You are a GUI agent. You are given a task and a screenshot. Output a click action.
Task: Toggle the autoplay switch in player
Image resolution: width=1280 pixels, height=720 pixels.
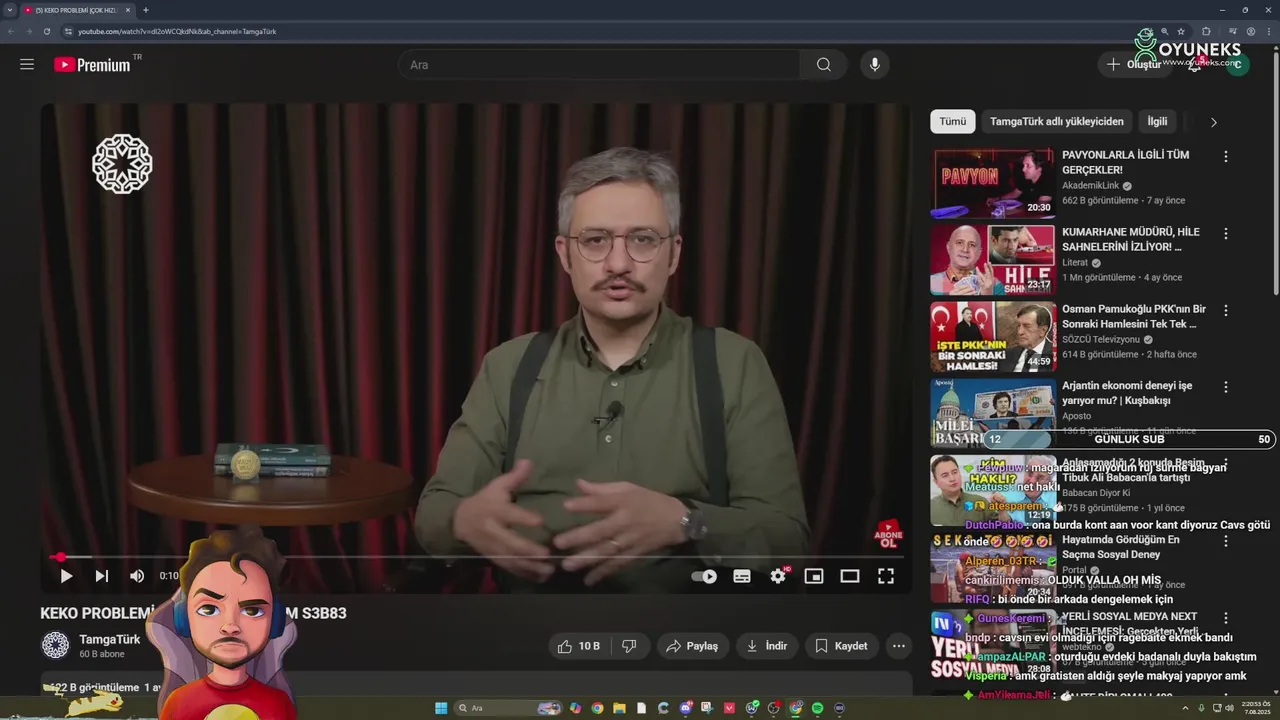(x=704, y=576)
